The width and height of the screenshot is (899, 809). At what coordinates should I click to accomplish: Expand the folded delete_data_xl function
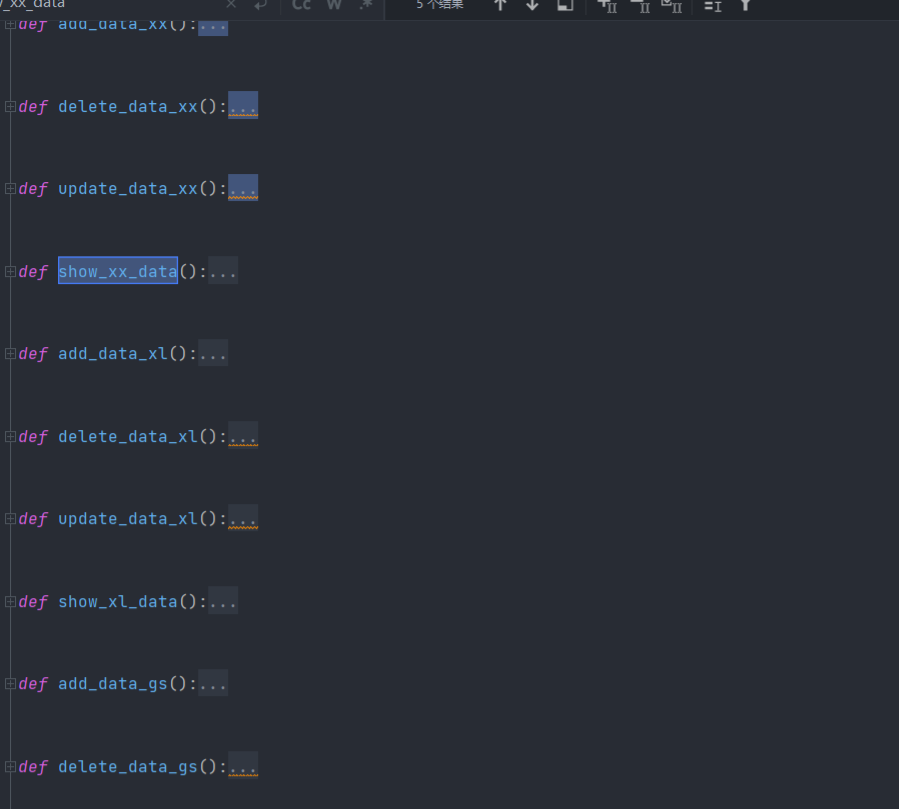coord(10,437)
